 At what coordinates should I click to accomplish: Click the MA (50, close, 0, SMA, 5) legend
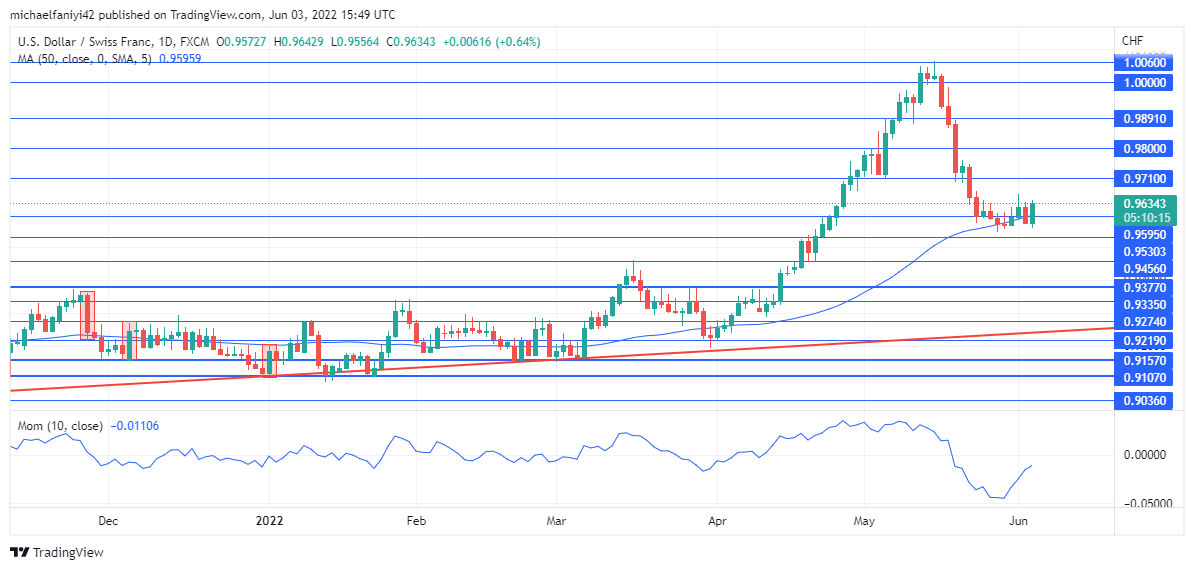tap(85, 57)
